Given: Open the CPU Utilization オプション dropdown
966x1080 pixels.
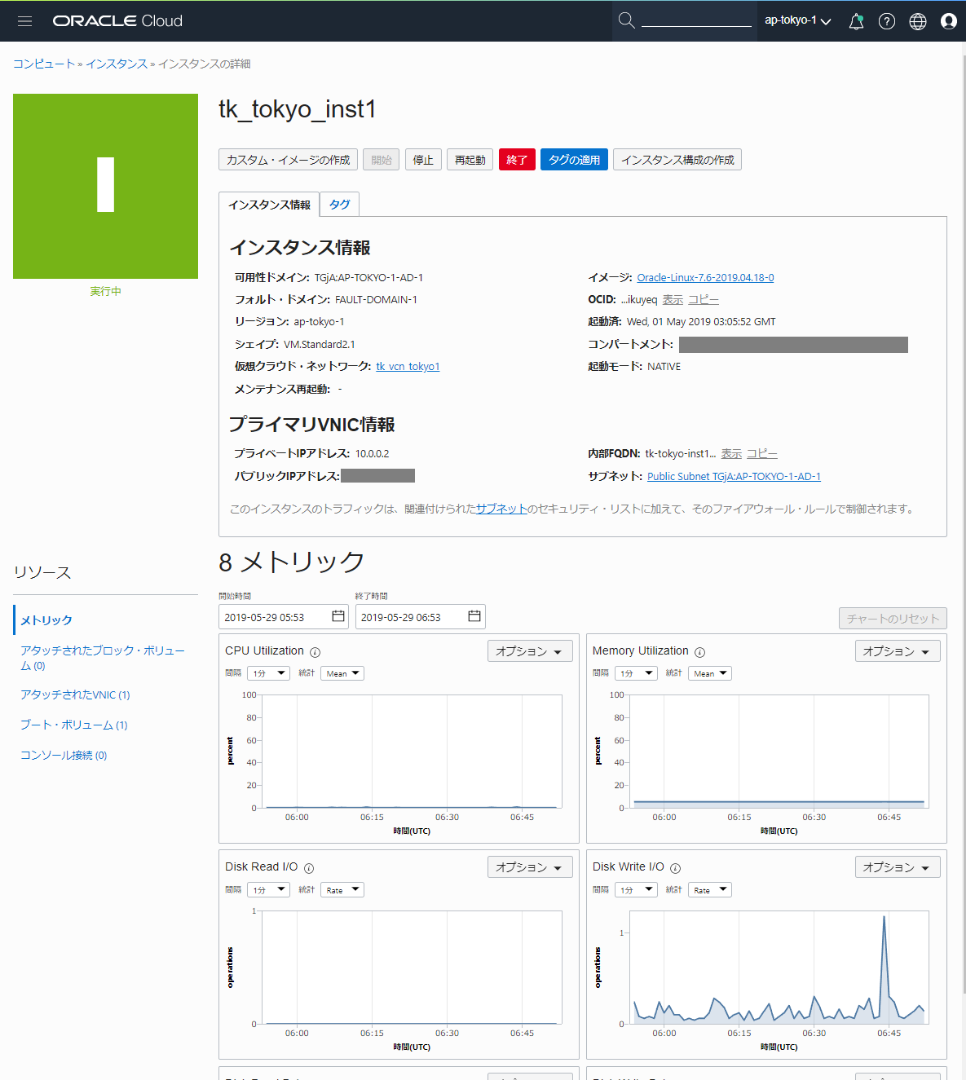Looking at the screenshot, I should (x=529, y=650).
